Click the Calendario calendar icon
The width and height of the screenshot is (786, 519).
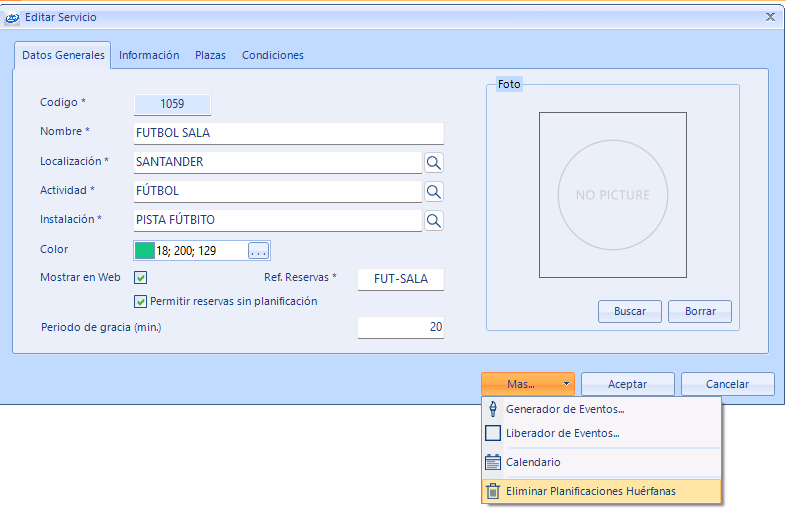[x=492, y=462]
